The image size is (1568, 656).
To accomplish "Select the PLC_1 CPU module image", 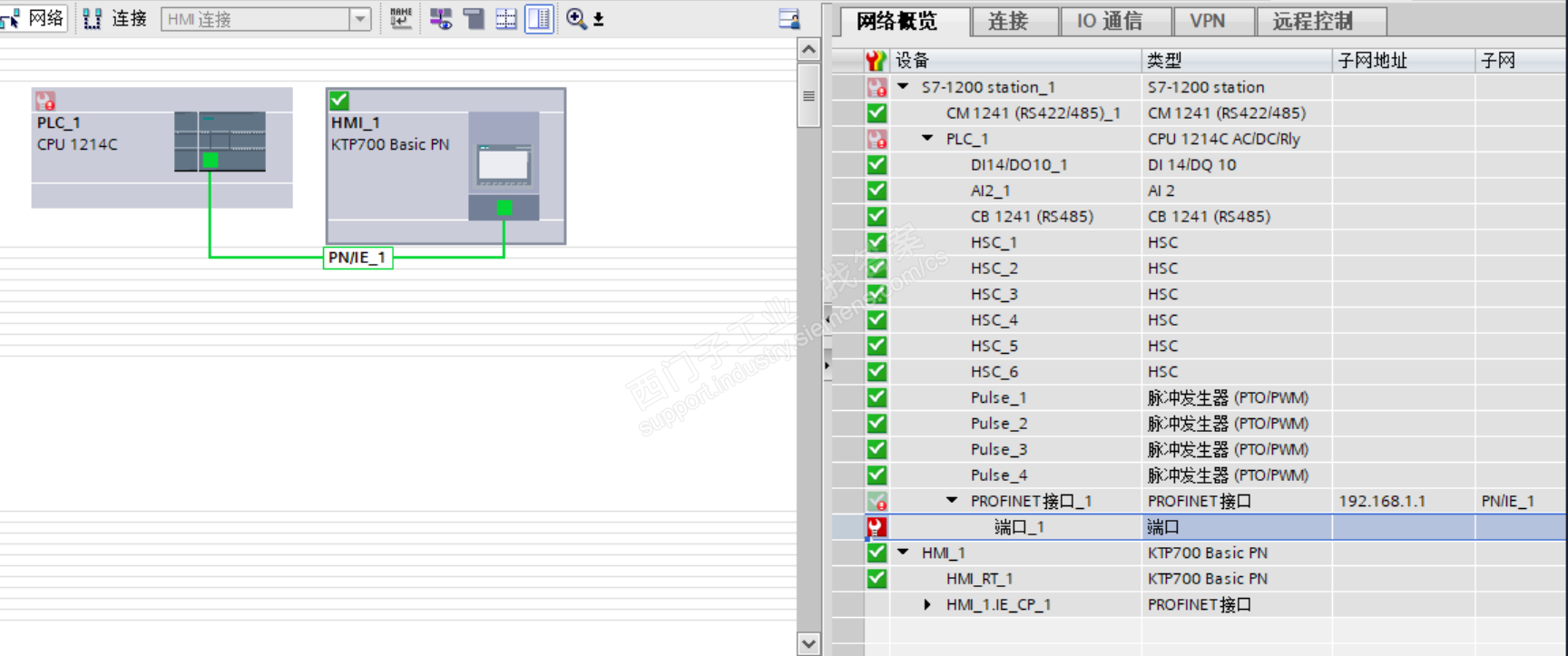I will click(220, 142).
